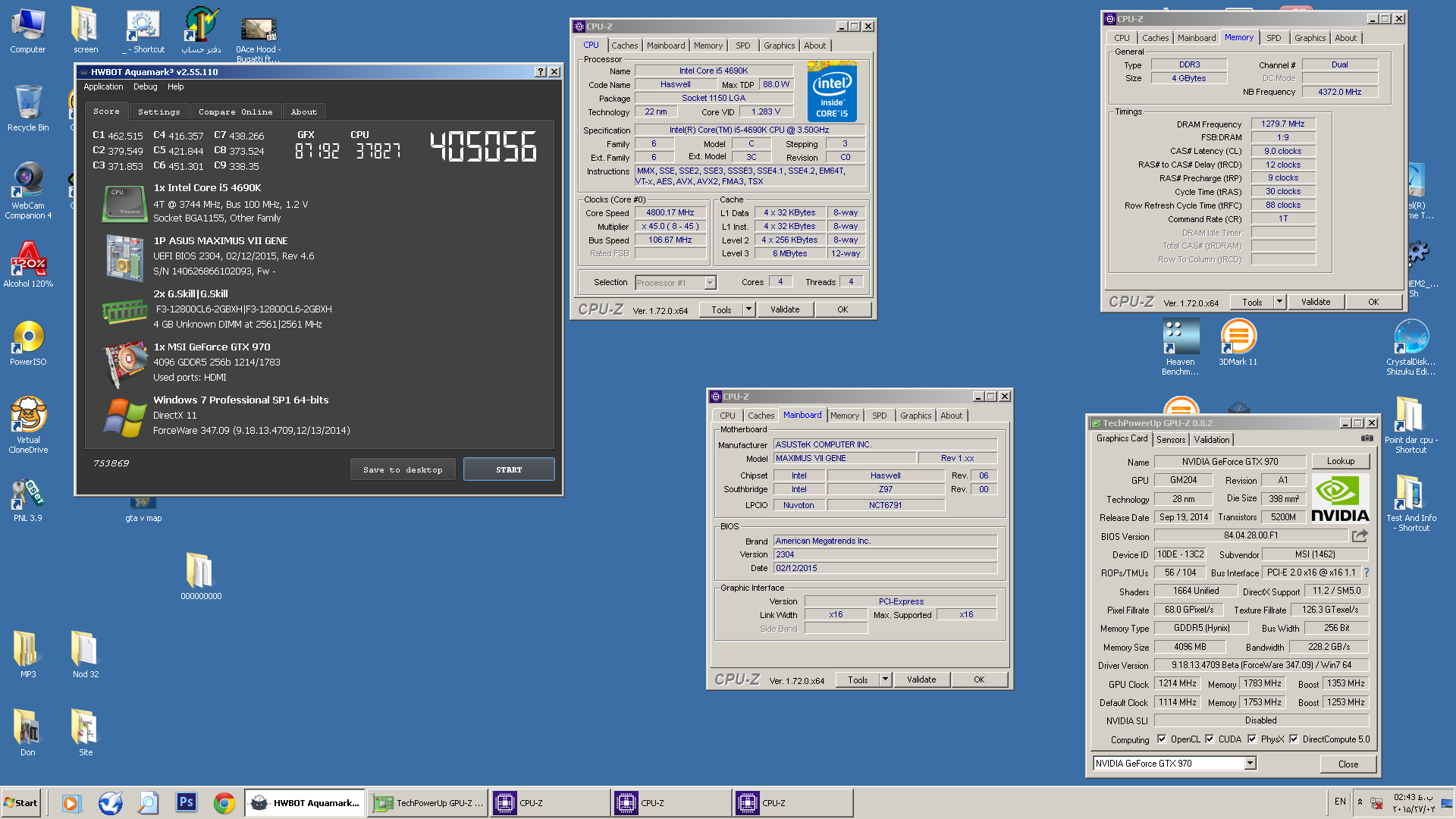Viewport: 1456px width, 819px height.
Task: Open the MP3 folder icon
Action: 28,655
